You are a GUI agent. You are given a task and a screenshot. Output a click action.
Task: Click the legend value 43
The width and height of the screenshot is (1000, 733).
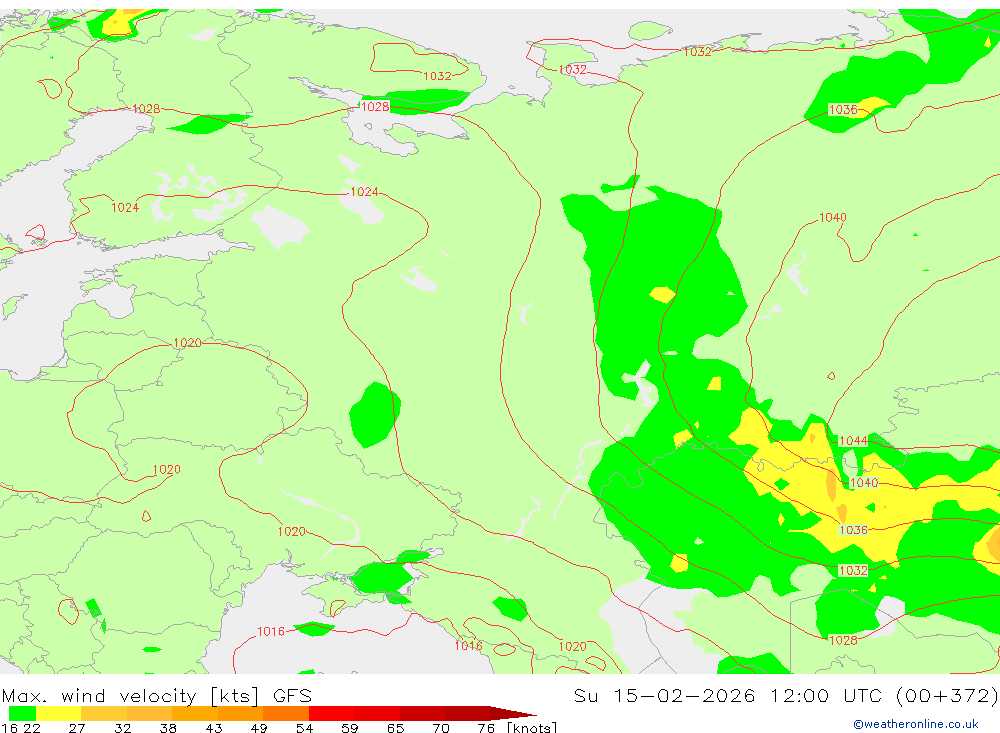coord(214,728)
